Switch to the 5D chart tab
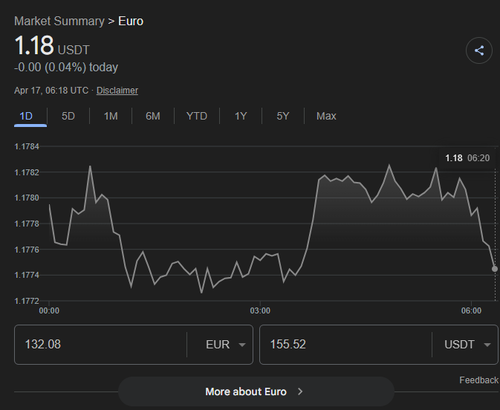This screenshot has height=410, width=500. pyautogui.click(x=68, y=116)
